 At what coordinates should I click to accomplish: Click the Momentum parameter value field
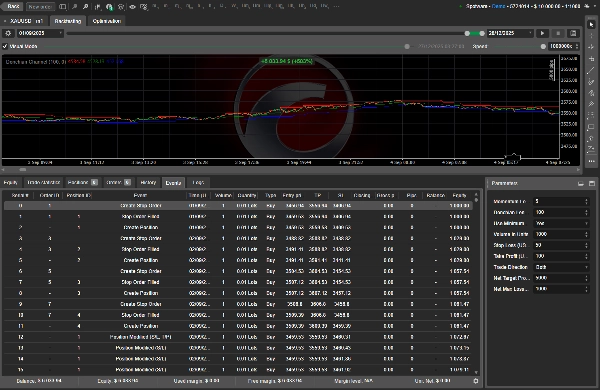[x=561, y=201]
